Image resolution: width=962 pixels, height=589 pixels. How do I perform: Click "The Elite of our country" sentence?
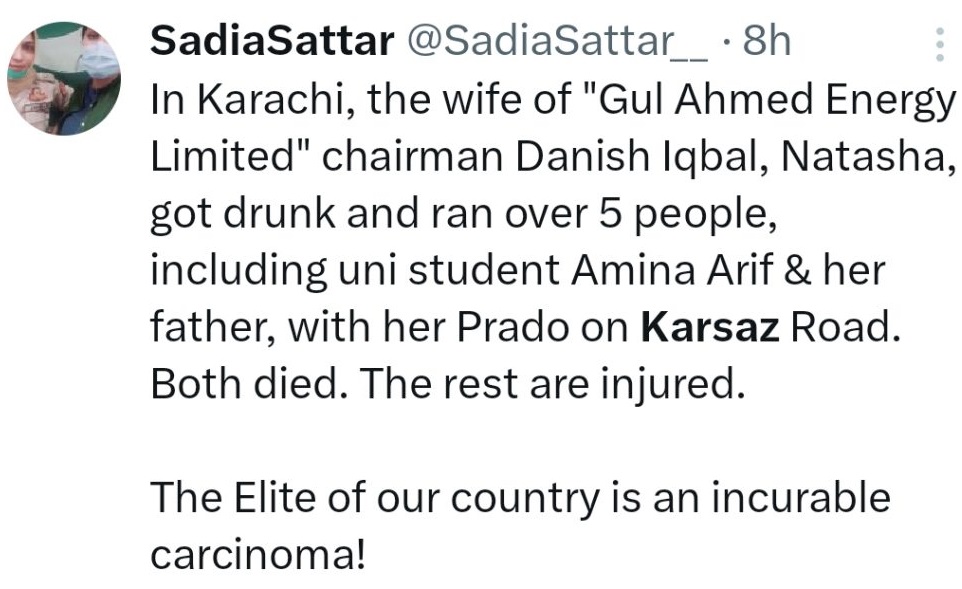click(x=375, y=497)
